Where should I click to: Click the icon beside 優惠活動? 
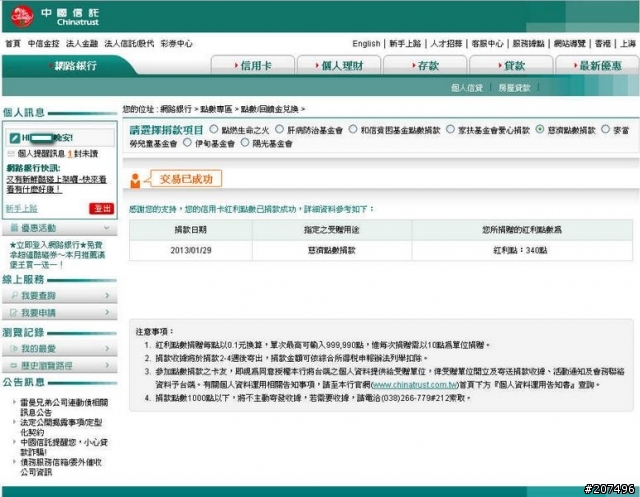12,229
